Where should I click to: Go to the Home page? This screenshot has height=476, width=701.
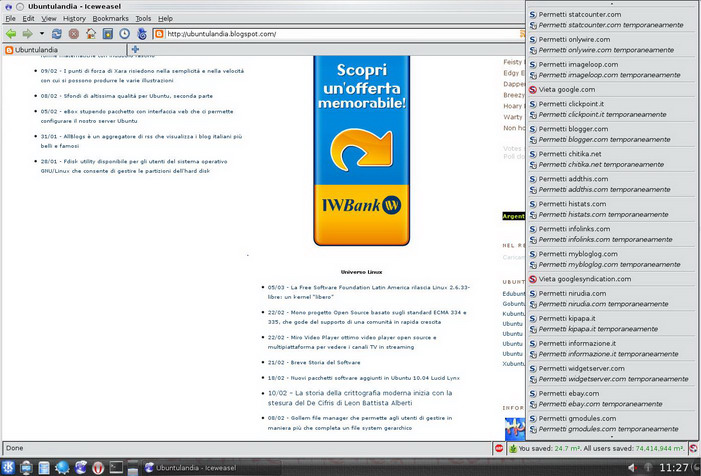[90, 34]
